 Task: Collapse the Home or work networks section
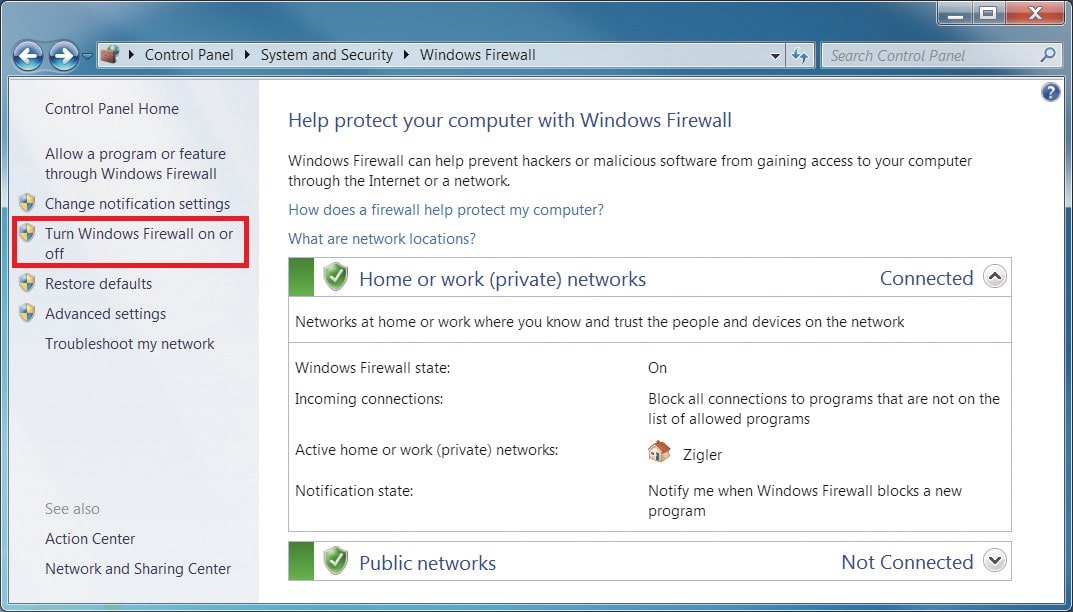[995, 277]
